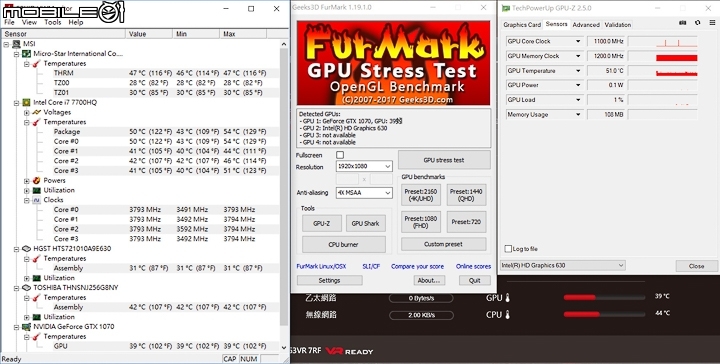This screenshot has height=364, width=720.
Task: Switch to GPU-Z Validation tab
Action: click(618, 25)
